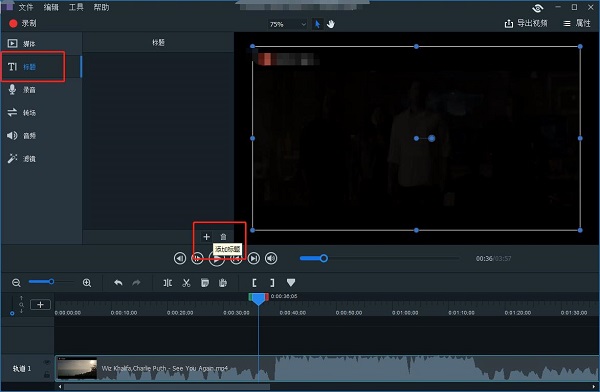This screenshot has height=392, width=600.
Task: Click the top-middle canvas resize handle
Action: coord(416,46)
